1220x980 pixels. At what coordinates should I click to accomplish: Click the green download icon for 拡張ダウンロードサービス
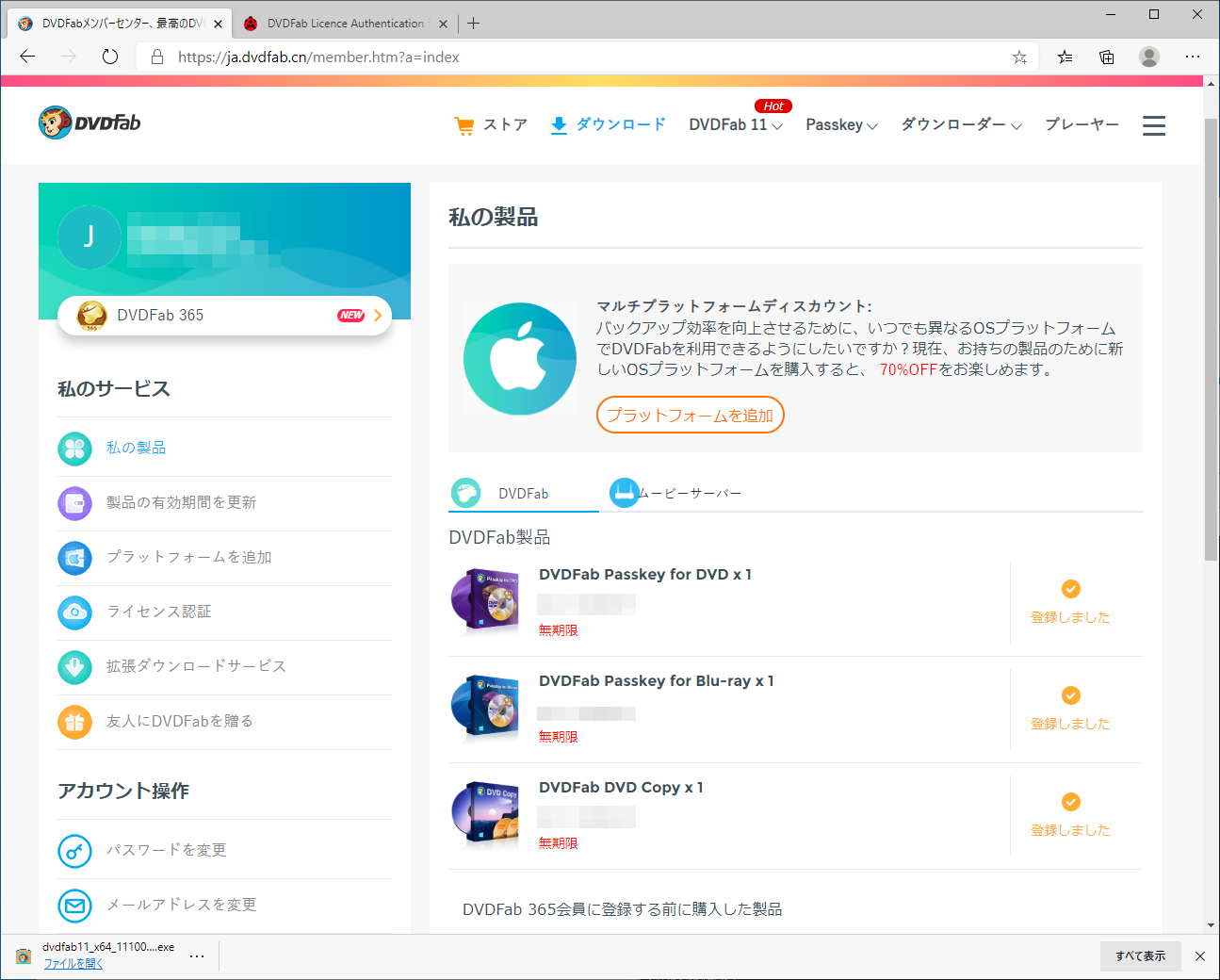coord(75,667)
